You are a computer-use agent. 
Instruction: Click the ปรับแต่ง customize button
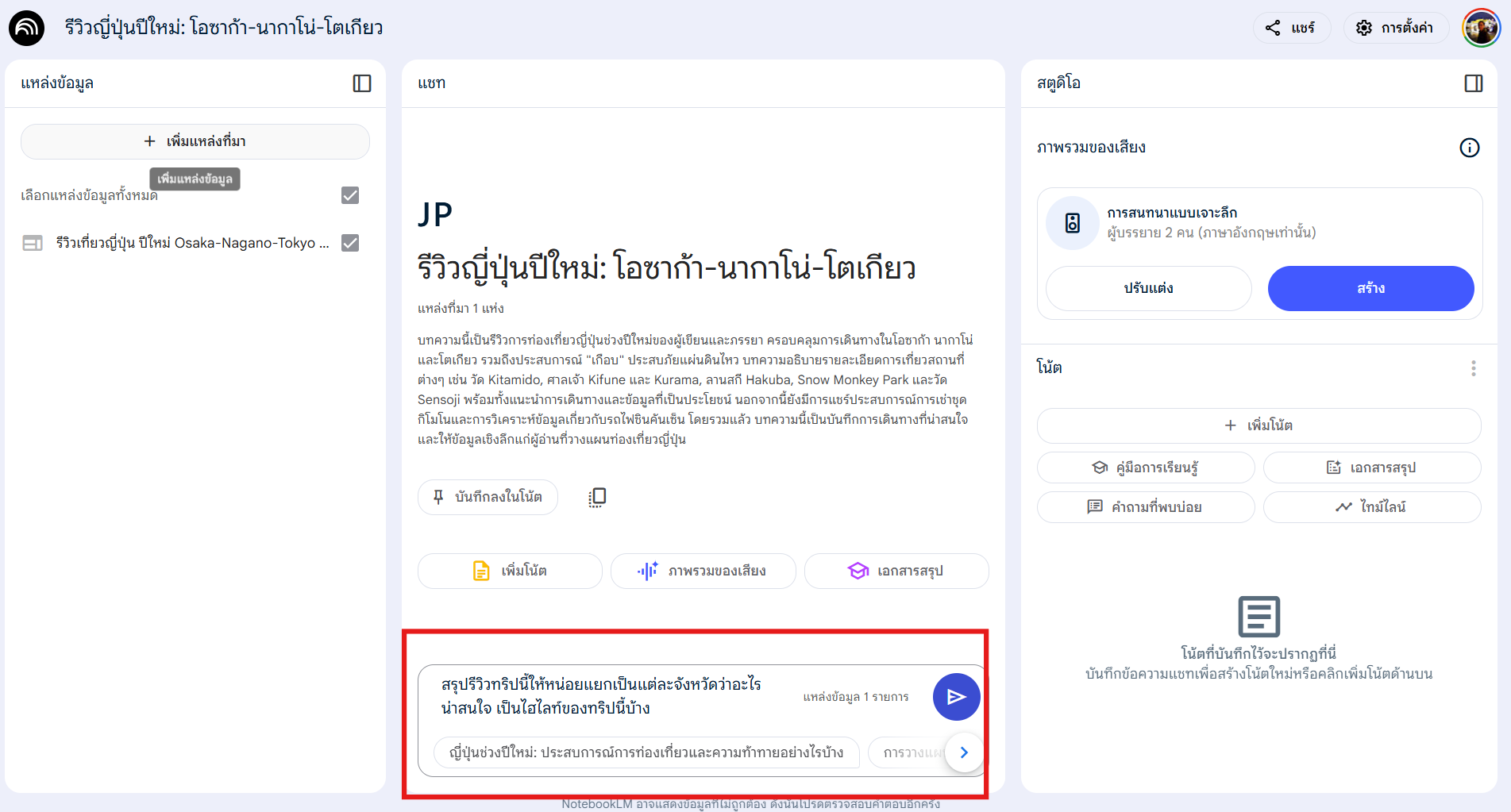1148,288
